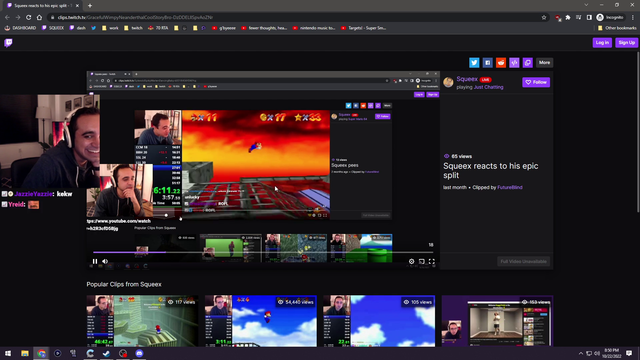Screen dimensions: 640x360
Task: Seek along the clip progress bar
Action: 263,252
